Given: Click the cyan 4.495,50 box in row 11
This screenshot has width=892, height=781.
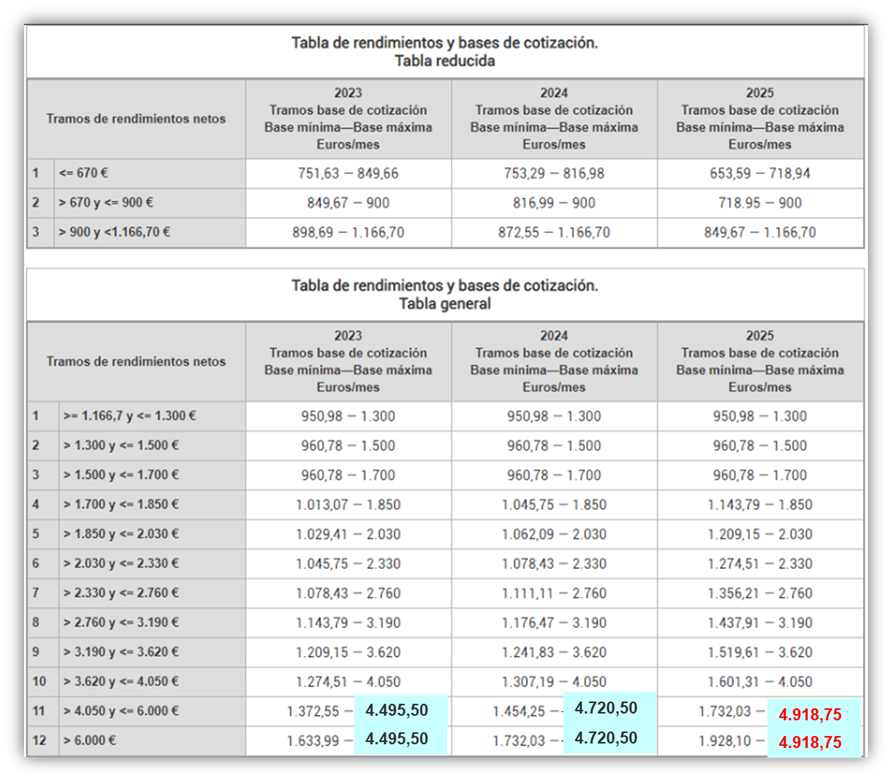Looking at the screenshot, I should point(397,710).
